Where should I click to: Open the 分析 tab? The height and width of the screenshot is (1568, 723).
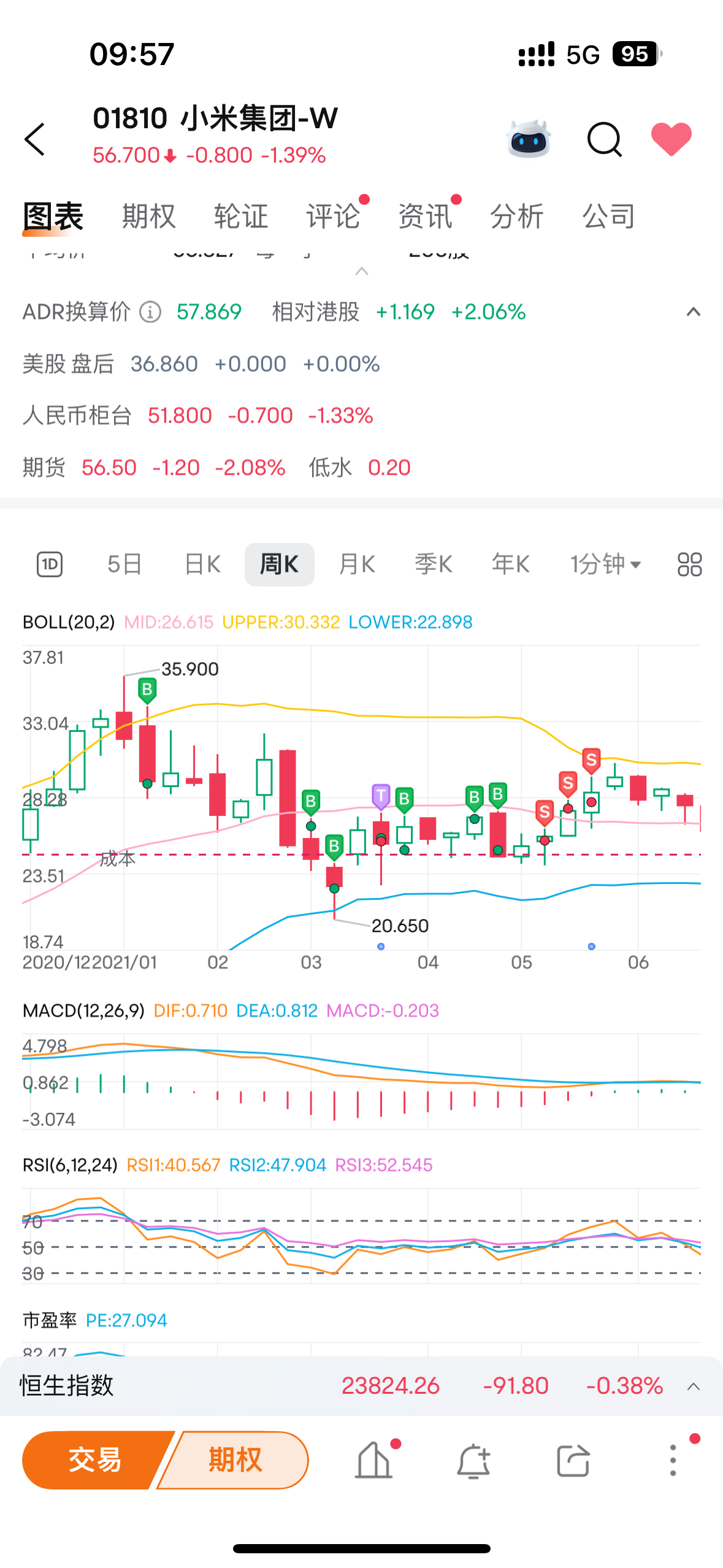(517, 217)
